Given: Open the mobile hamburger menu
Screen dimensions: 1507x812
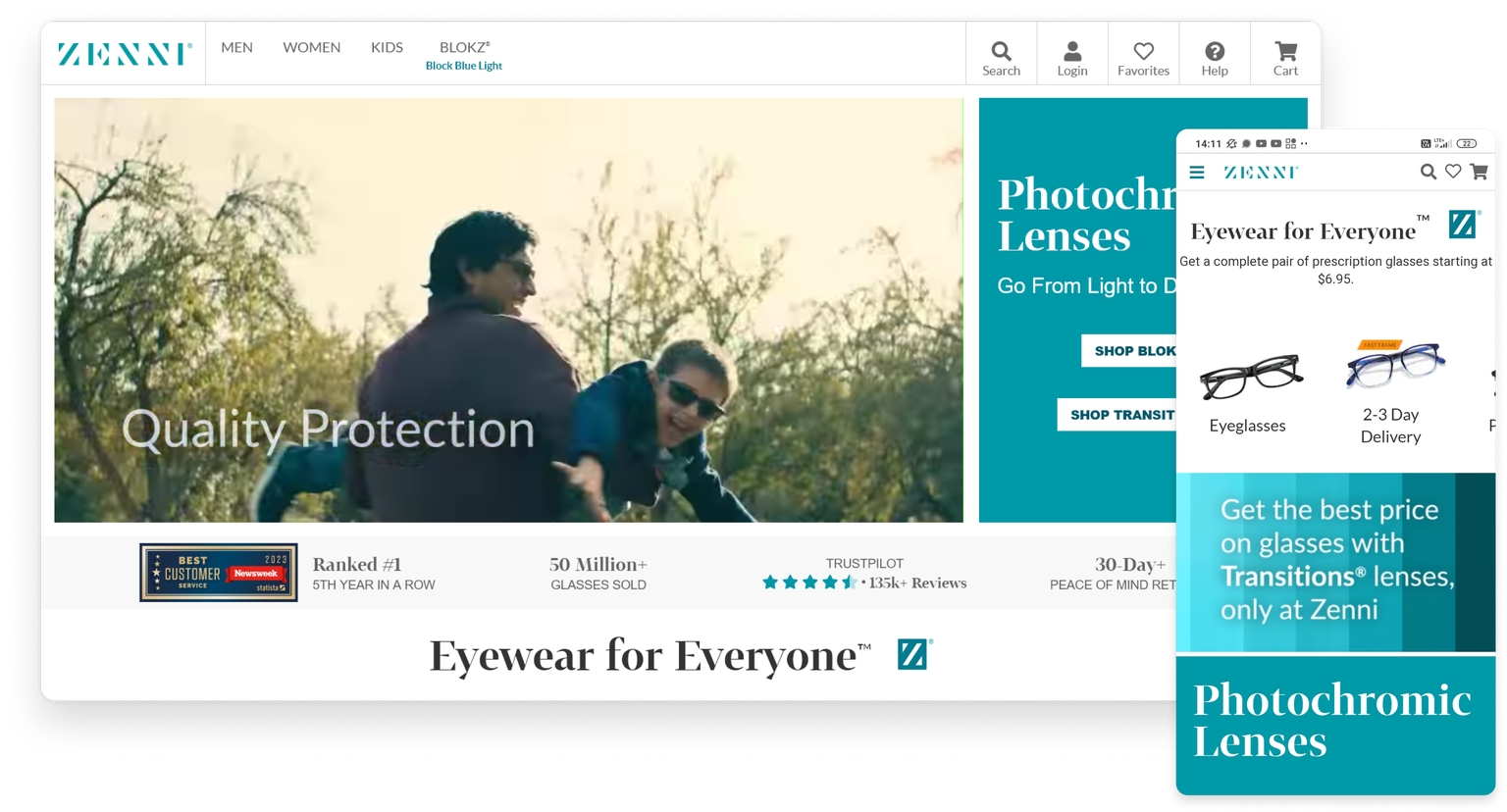Looking at the screenshot, I should [x=1197, y=173].
